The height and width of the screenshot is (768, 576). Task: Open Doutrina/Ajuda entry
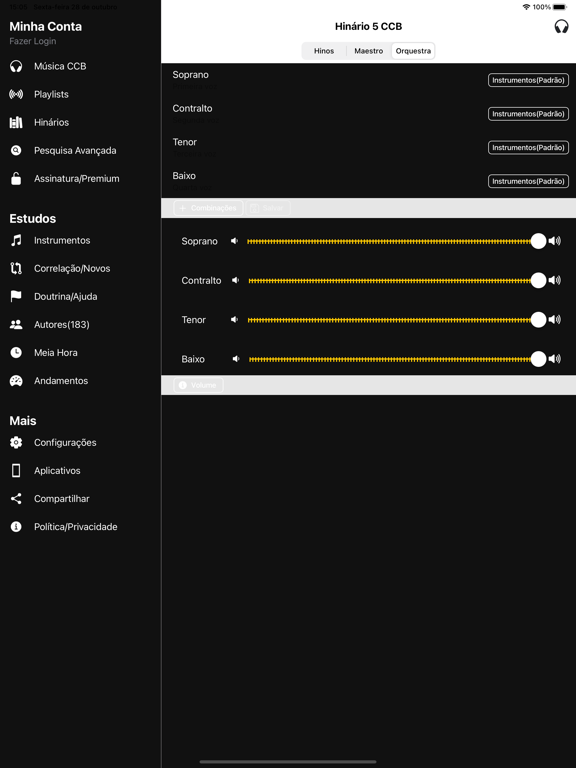click(x=66, y=296)
